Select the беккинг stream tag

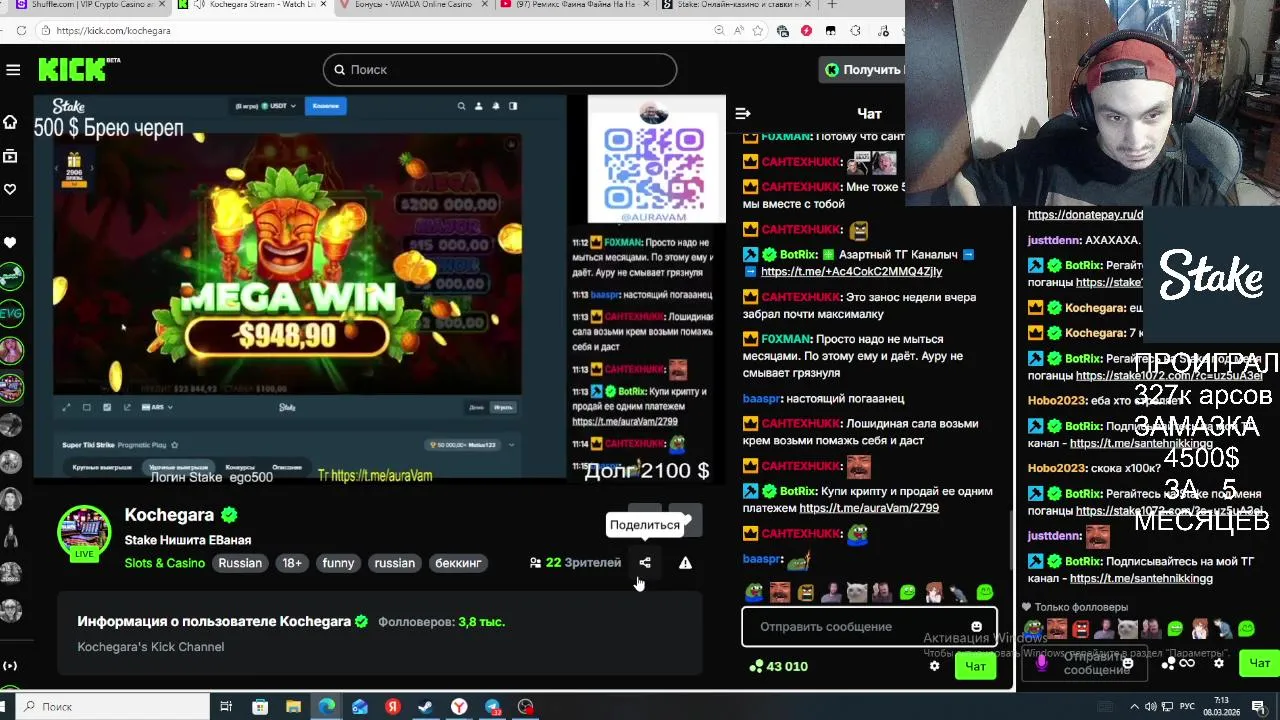458,563
